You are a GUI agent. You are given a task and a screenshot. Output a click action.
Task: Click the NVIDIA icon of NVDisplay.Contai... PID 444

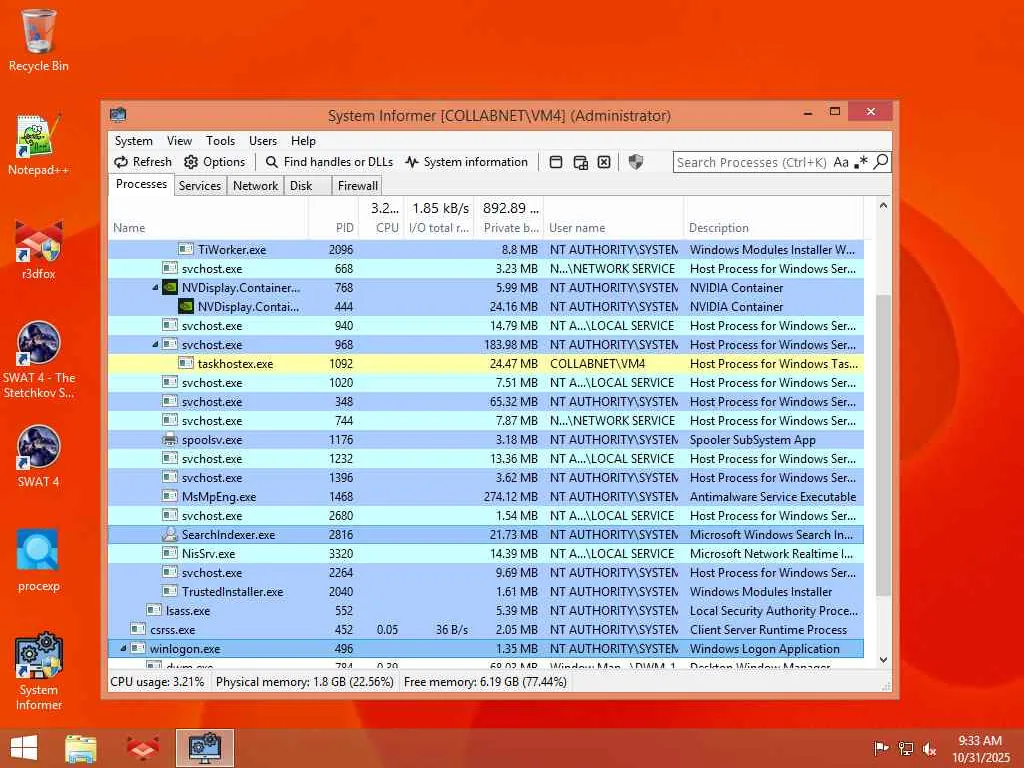click(186, 306)
